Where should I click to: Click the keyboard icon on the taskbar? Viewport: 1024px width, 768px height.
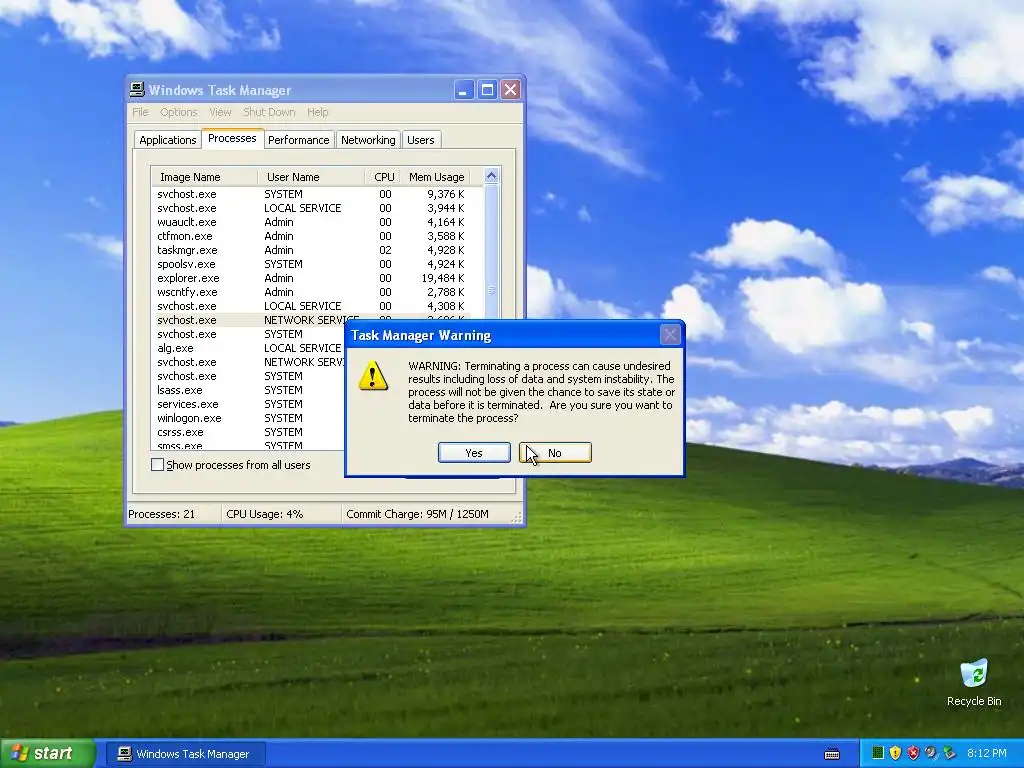point(832,754)
